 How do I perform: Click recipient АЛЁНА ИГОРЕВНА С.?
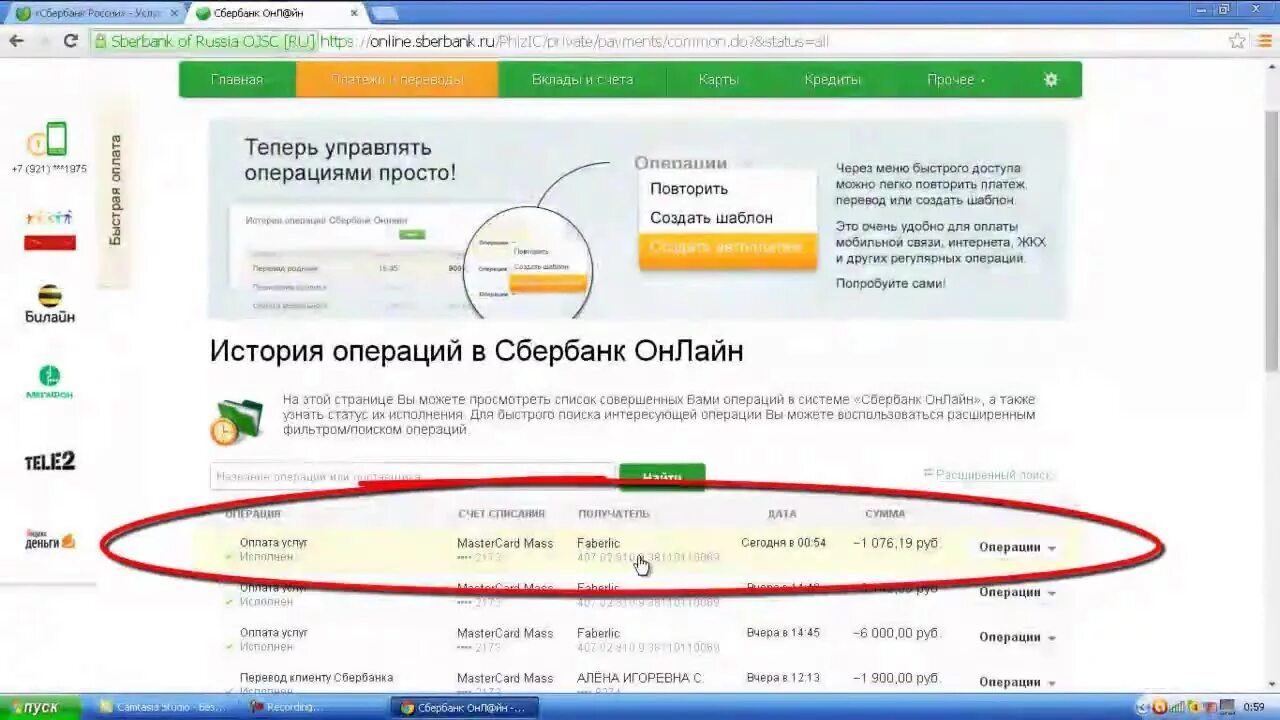coord(640,678)
